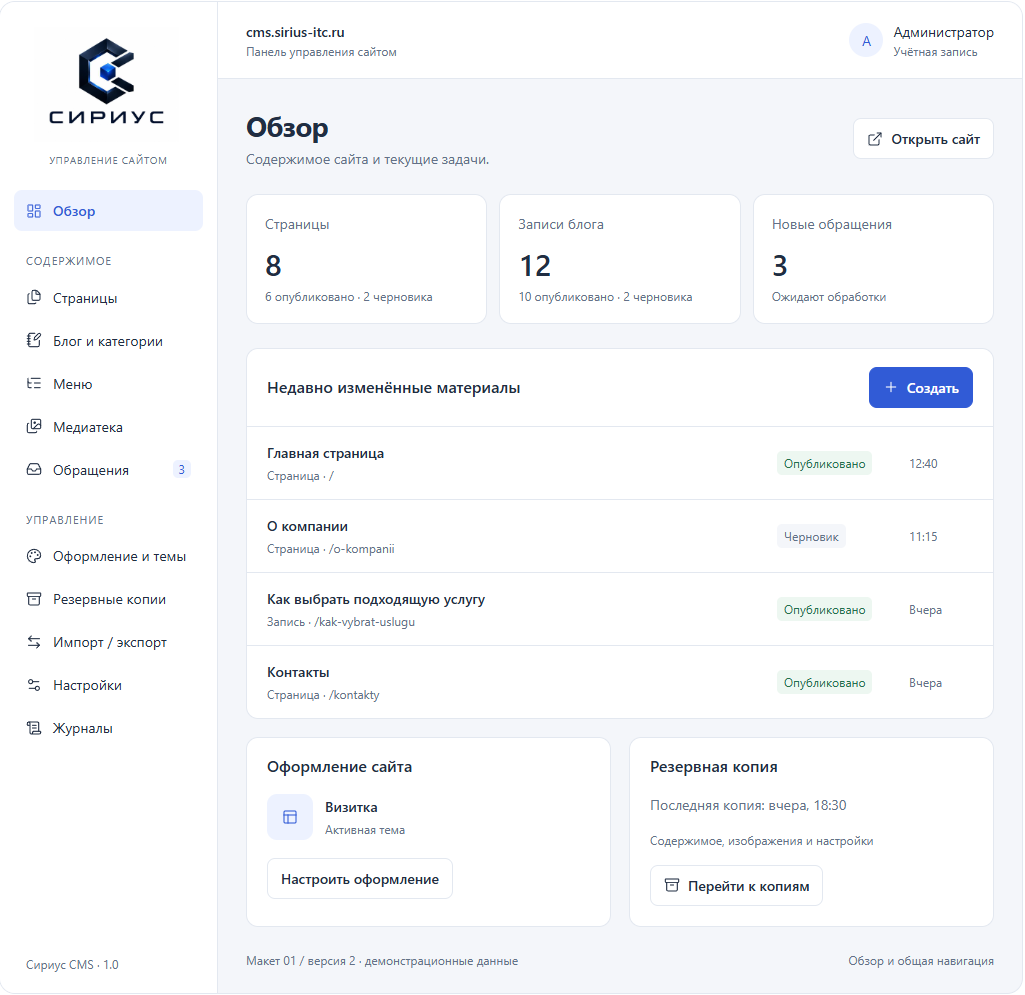This screenshot has width=1025, height=995.
Task: Click the external link icon in Открыть сайт
Action: pos(875,139)
